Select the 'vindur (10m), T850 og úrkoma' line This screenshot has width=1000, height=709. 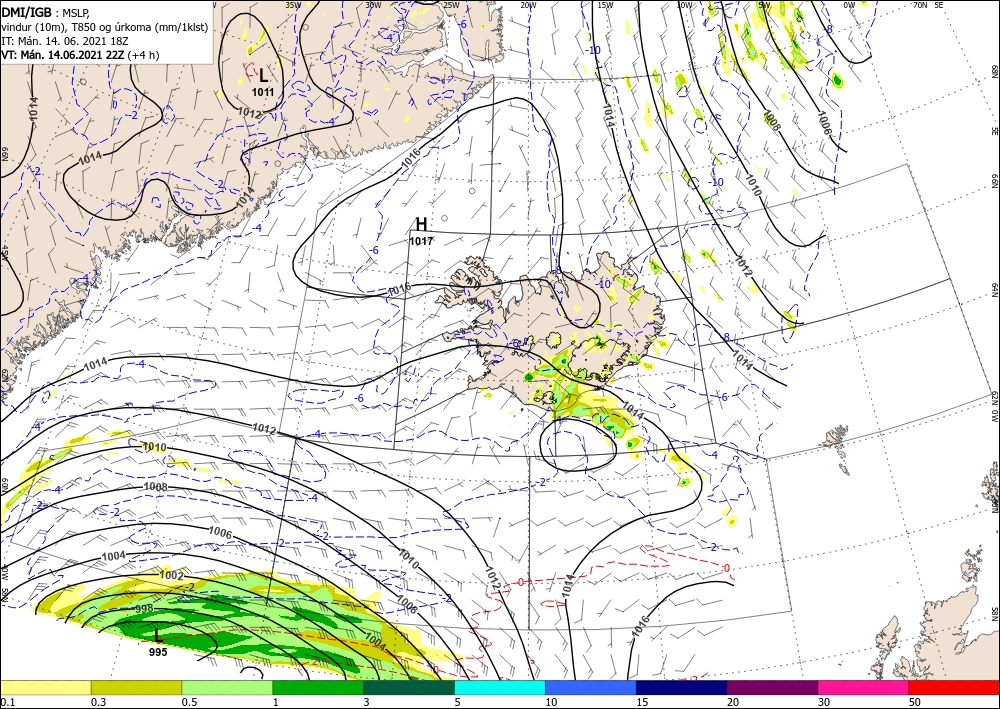[105, 27]
